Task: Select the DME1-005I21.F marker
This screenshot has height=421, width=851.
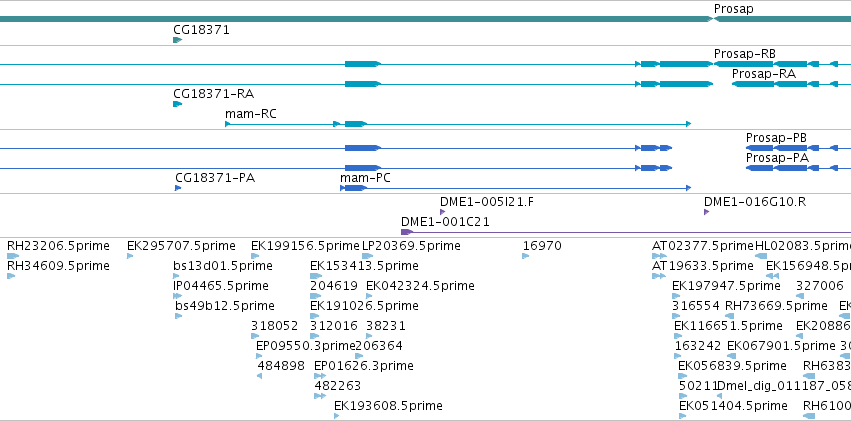Action: coord(442,212)
